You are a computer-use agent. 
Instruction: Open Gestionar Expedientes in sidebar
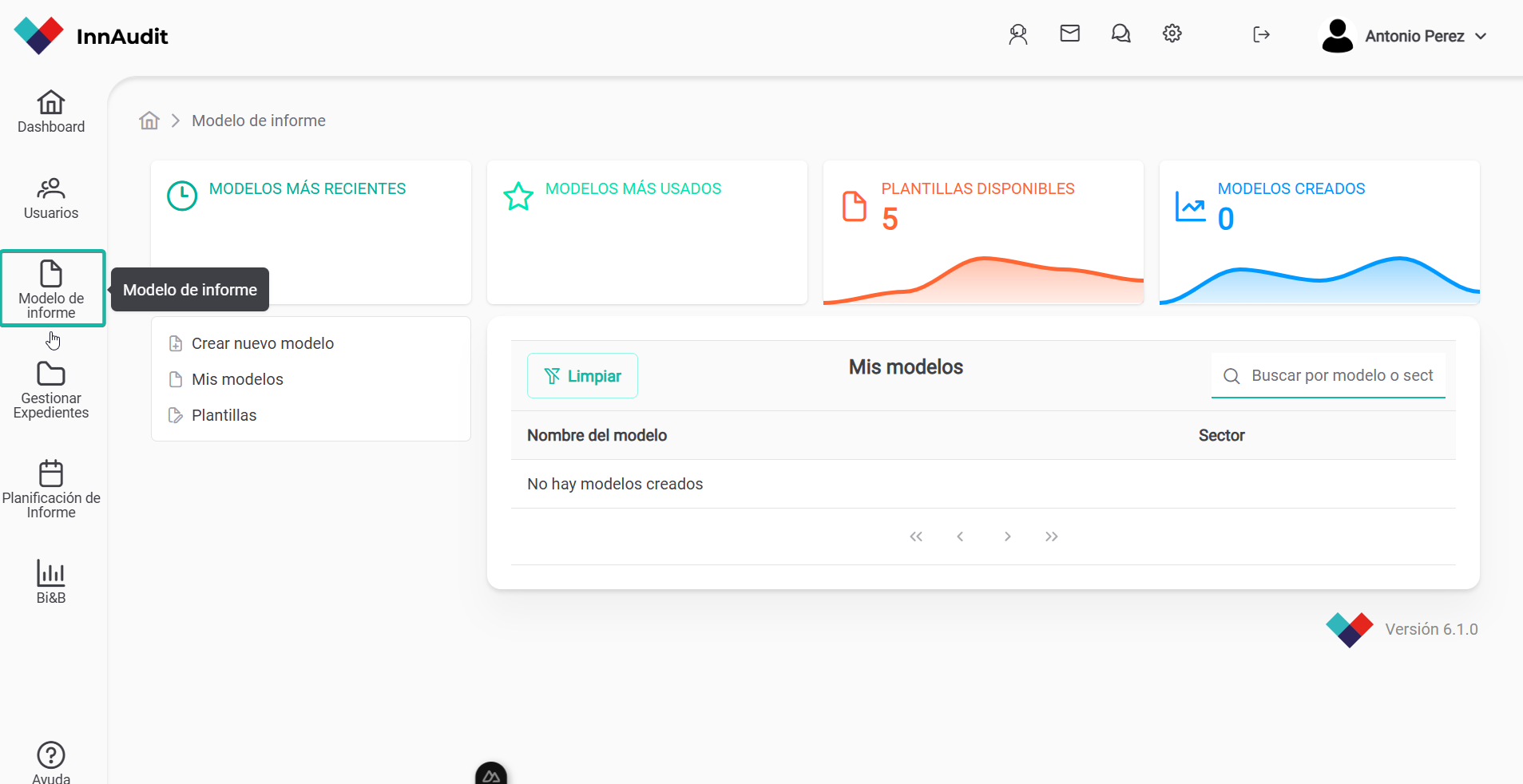[51, 390]
